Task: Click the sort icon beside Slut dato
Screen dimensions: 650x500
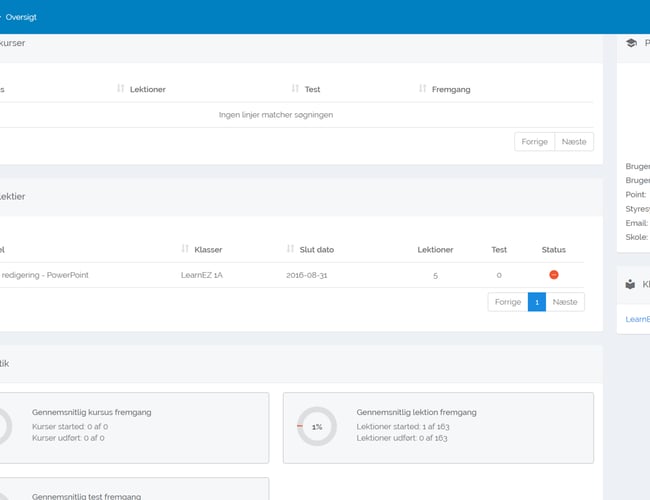Action: [x=290, y=249]
